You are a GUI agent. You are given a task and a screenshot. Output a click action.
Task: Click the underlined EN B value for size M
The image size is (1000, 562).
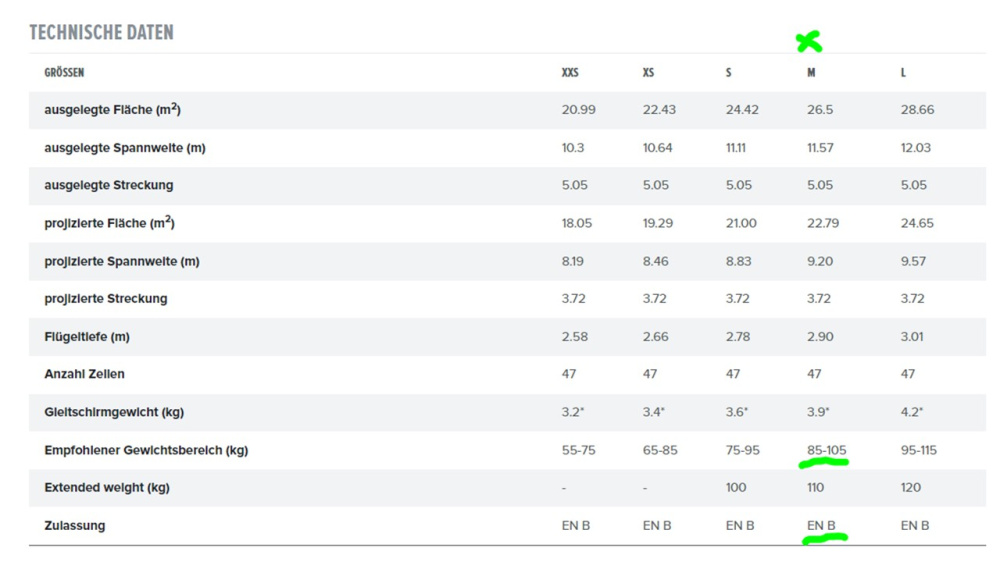click(821, 526)
